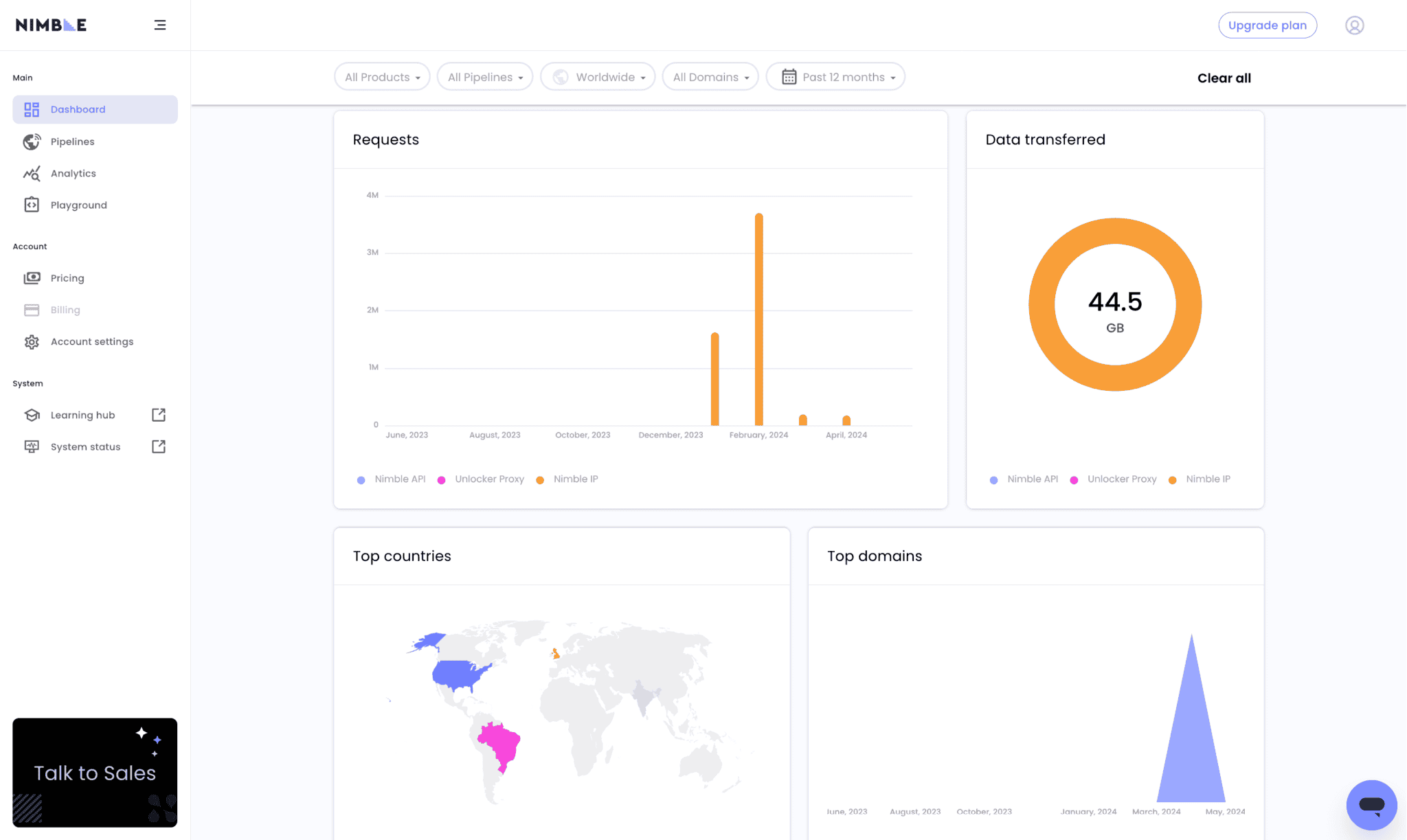
Task: Toggle Unlocker Proxy in Data transferred legend
Action: [1114, 479]
